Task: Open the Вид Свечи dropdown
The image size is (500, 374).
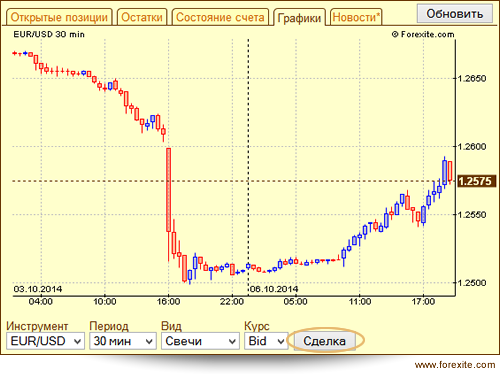Action: 200,341
